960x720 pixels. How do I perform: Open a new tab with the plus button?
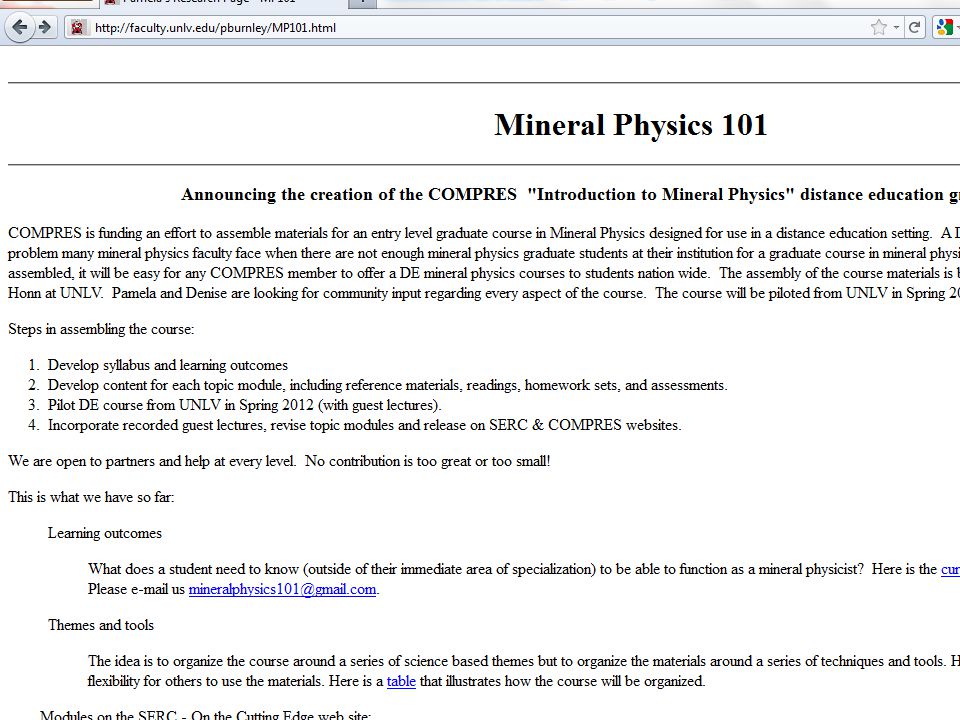363,2
